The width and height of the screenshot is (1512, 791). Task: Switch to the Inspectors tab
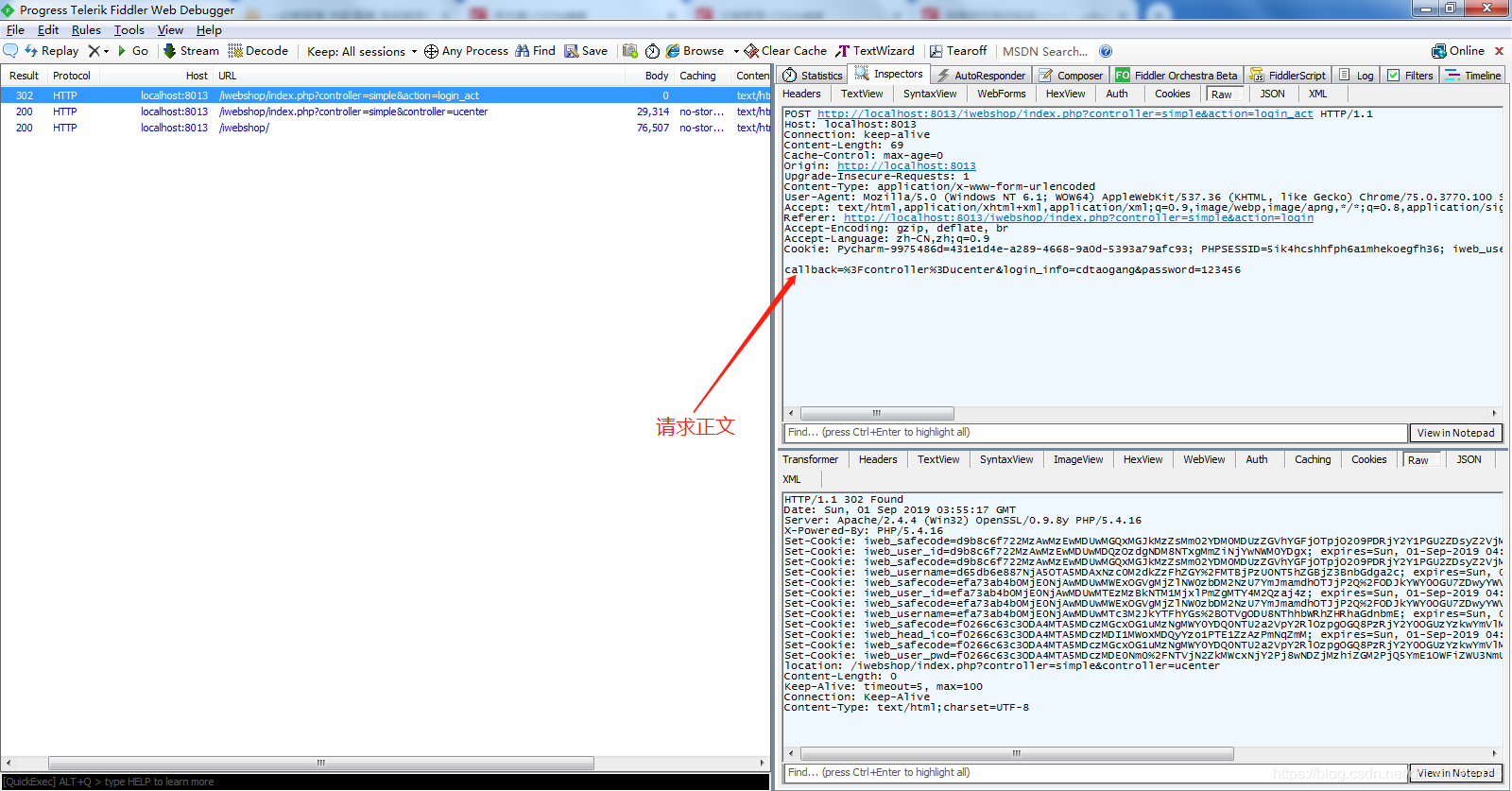889,74
